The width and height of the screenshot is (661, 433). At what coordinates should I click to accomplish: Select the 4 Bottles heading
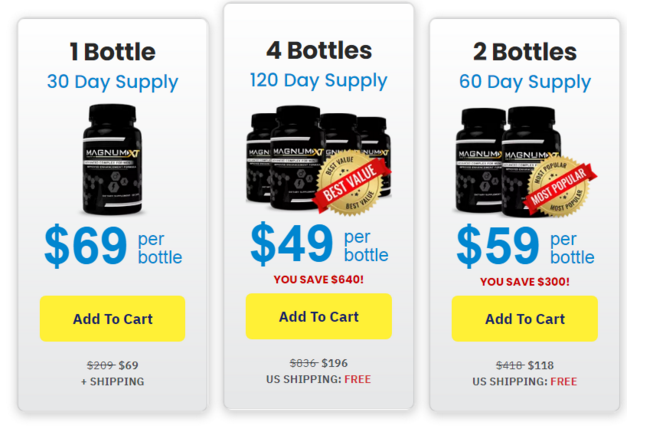[319, 50]
